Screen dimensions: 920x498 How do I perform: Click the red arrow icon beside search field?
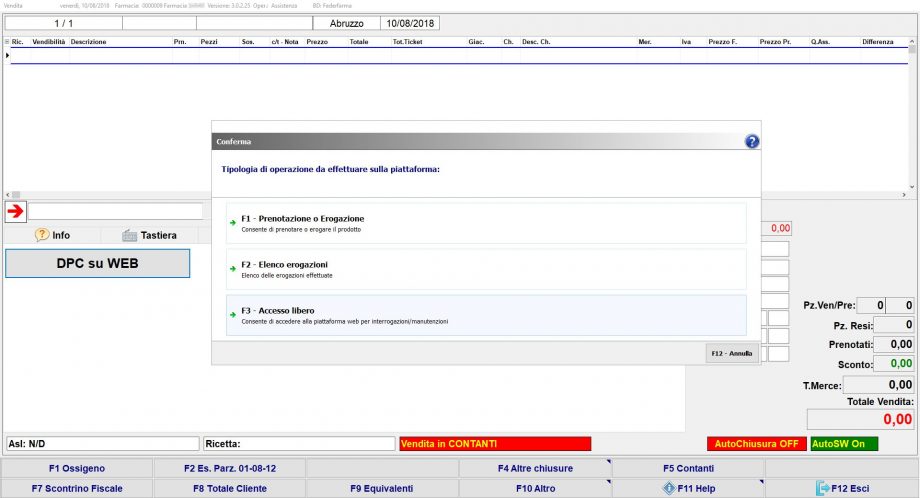tap(15, 211)
